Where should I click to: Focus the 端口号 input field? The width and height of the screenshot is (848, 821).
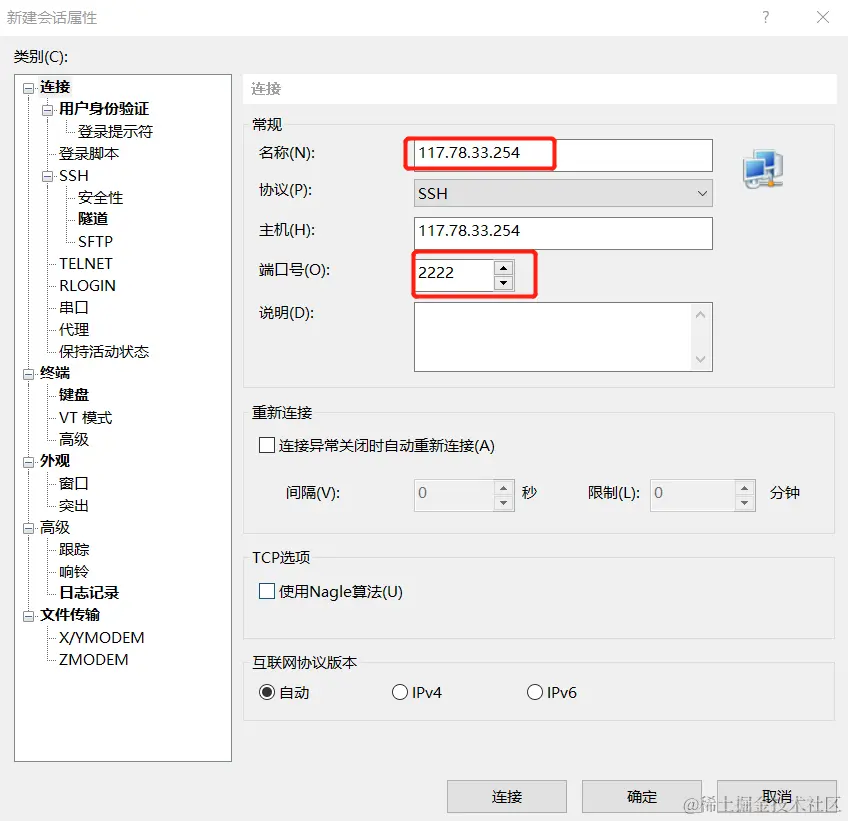click(454, 275)
